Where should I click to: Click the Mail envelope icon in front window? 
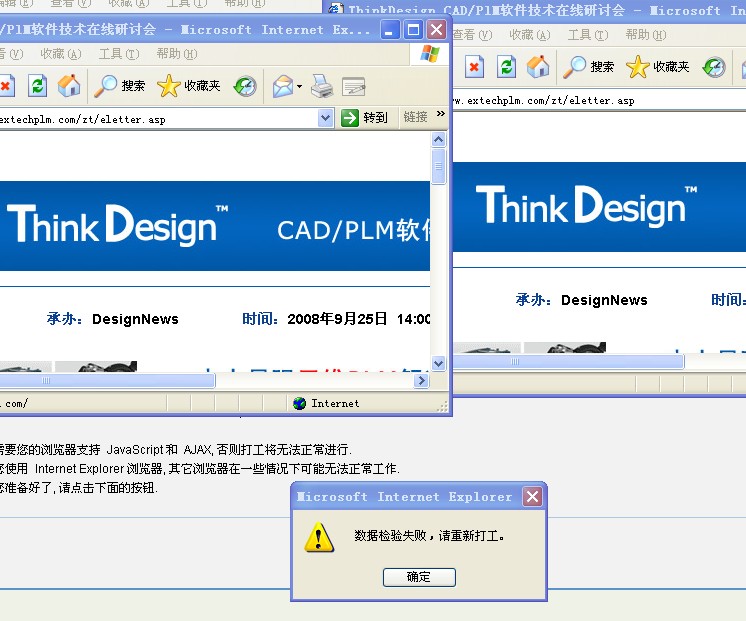click(x=283, y=87)
